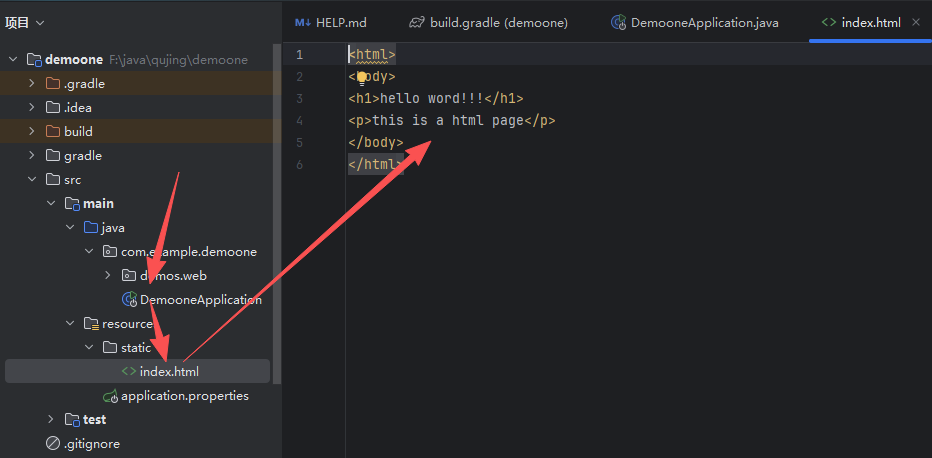Close the index.html editor tab
Image resolution: width=932 pixels, height=458 pixels.
915,23
